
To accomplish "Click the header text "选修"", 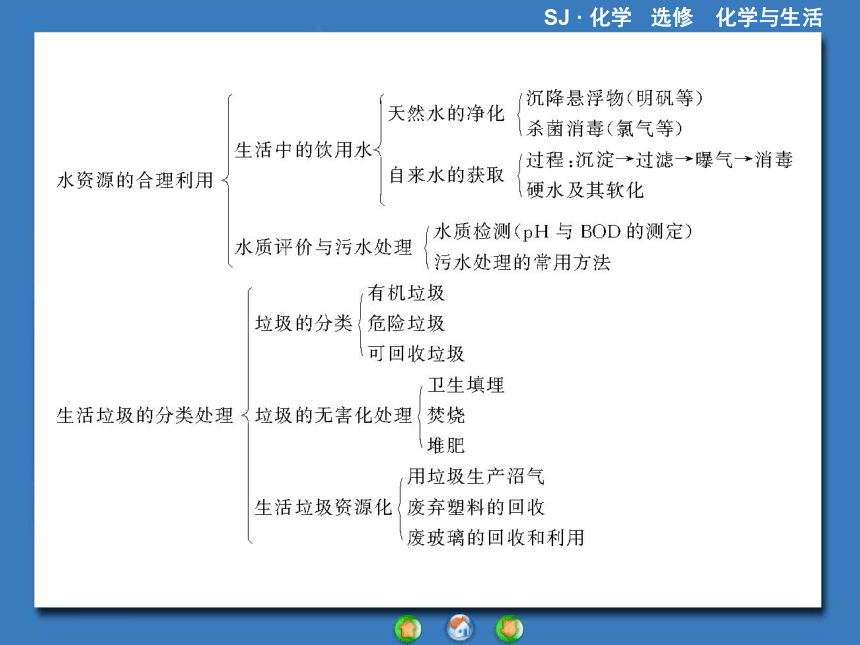I will click(x=672, y=18).
